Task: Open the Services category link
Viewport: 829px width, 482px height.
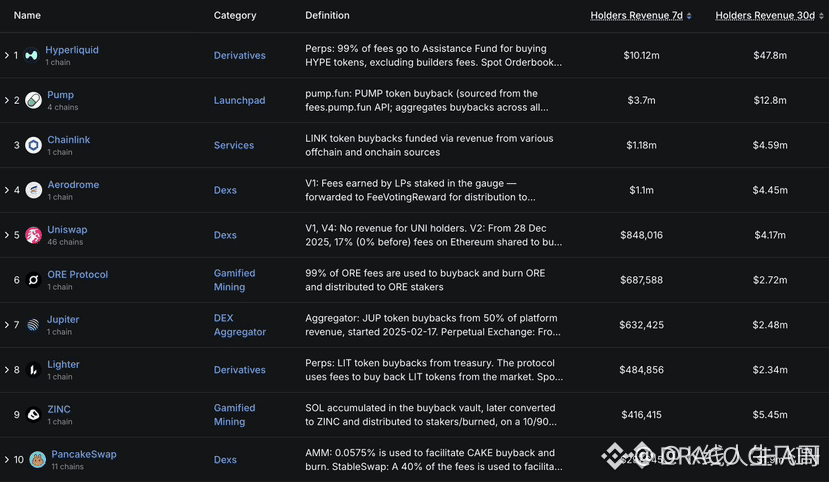Action: pos(234,145)
